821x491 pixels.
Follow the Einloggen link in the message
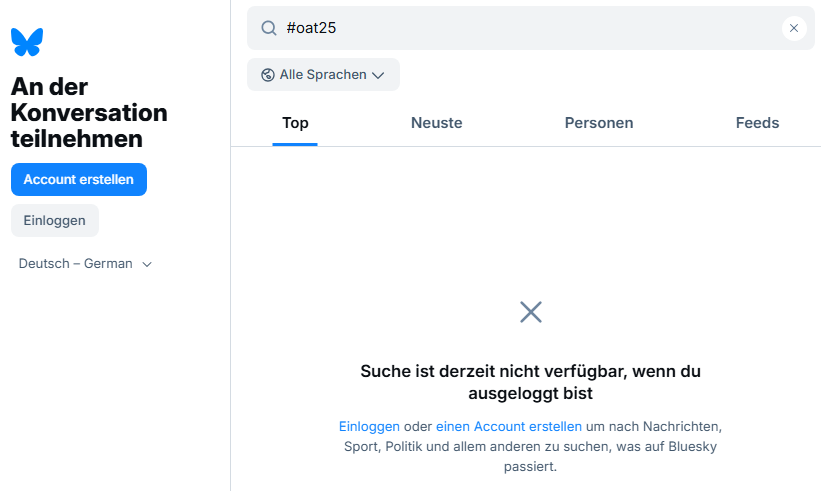tap(369, 426)
